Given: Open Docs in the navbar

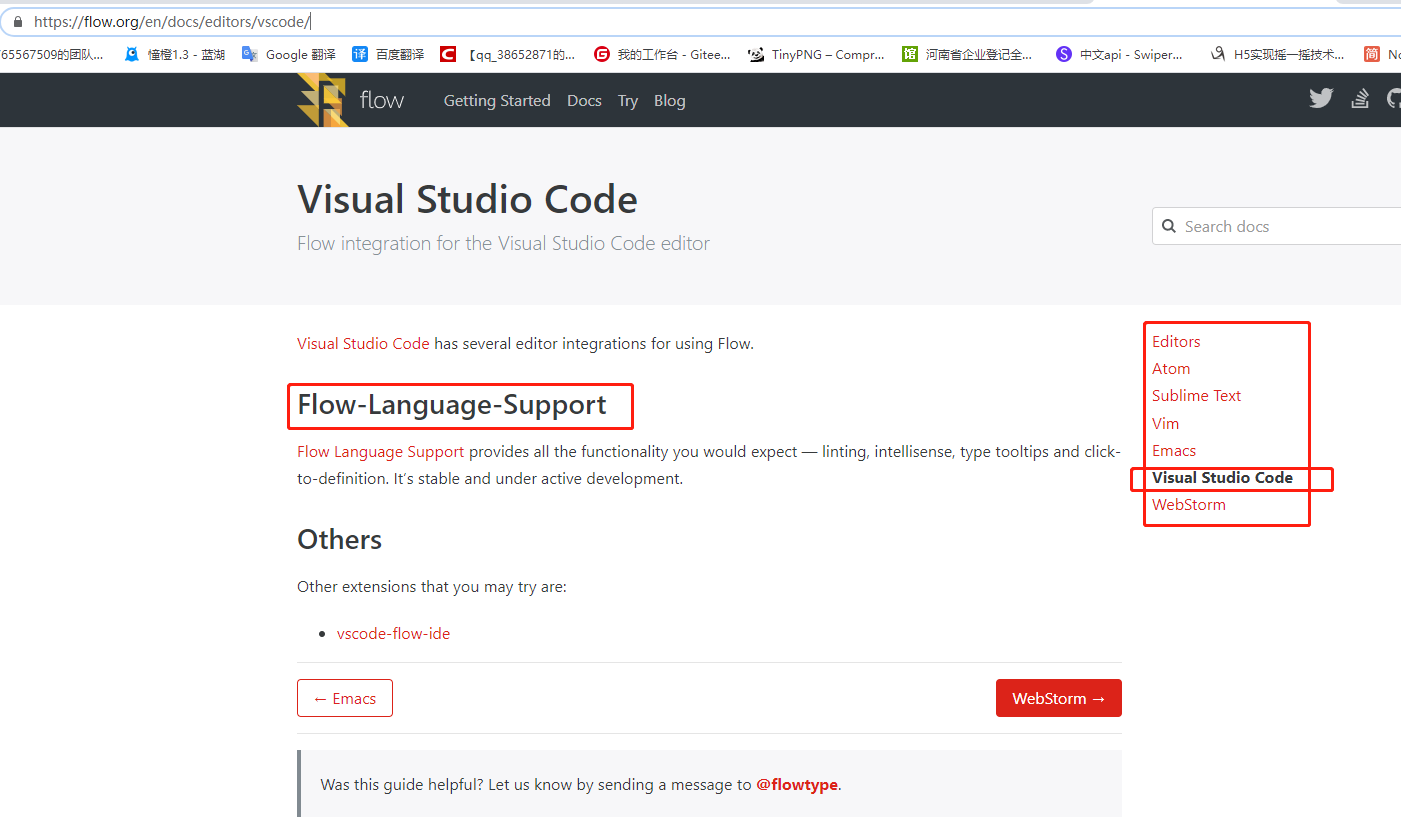Looking at the screenshot, I should (x=584, y=101).
